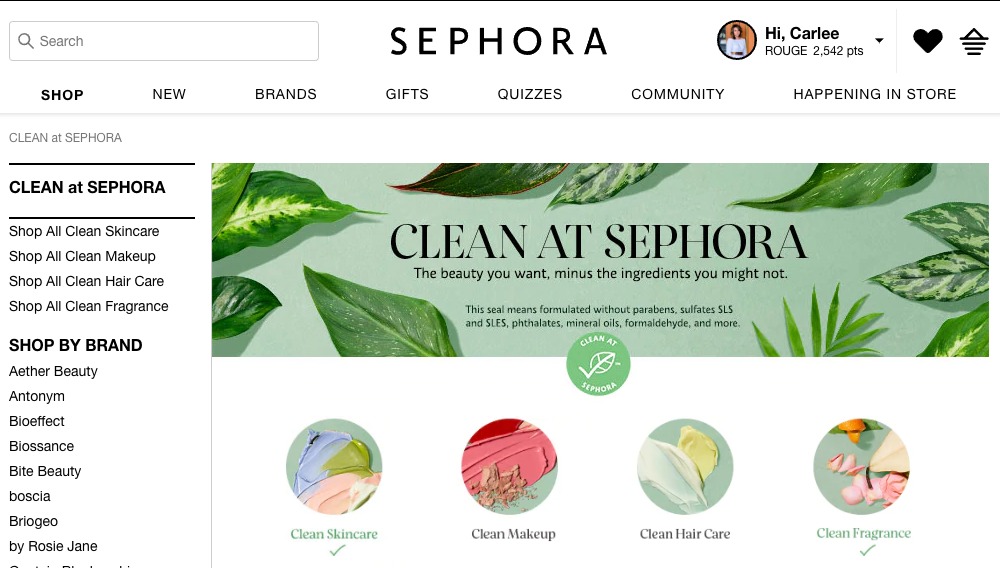The width and height of the screenshot is (1000, 568).
Task: Select the Biossance brand link
Action: tap(41, 446)
